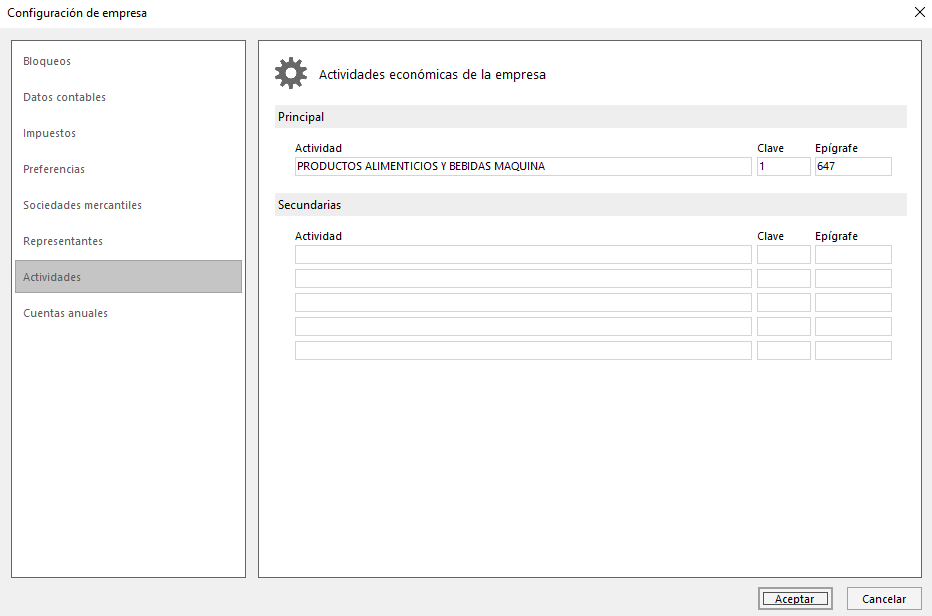Click third secondary Clave field

coord(783,303)
